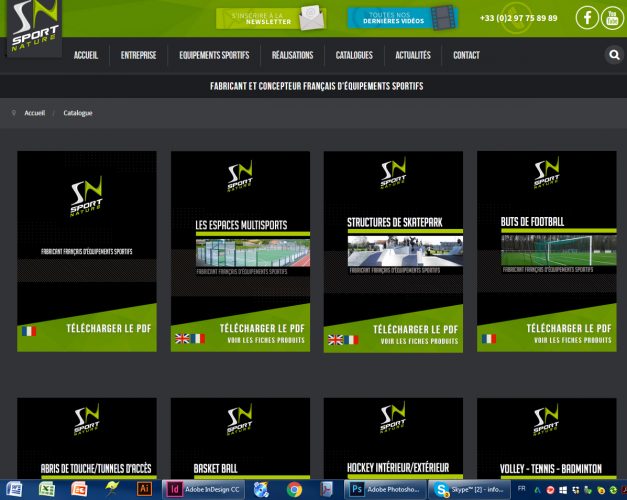Open Adobe Illustrator from the taskbar
Screen dimensions: 627x500
point(143,489)
